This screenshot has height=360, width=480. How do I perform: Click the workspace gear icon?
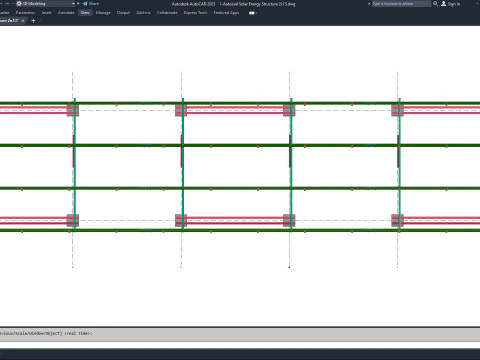point(19,4)
